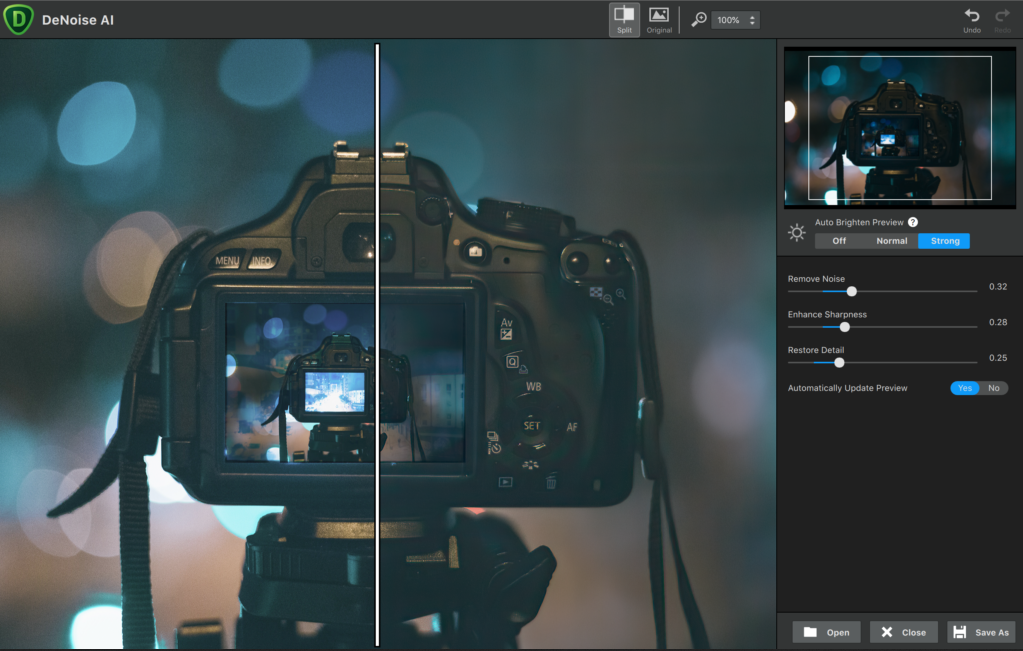Open Auto Brighten Preview help tooltip
Image resolution: width=1023 pixels, height=651 pixels.
[x=913, y=222]
